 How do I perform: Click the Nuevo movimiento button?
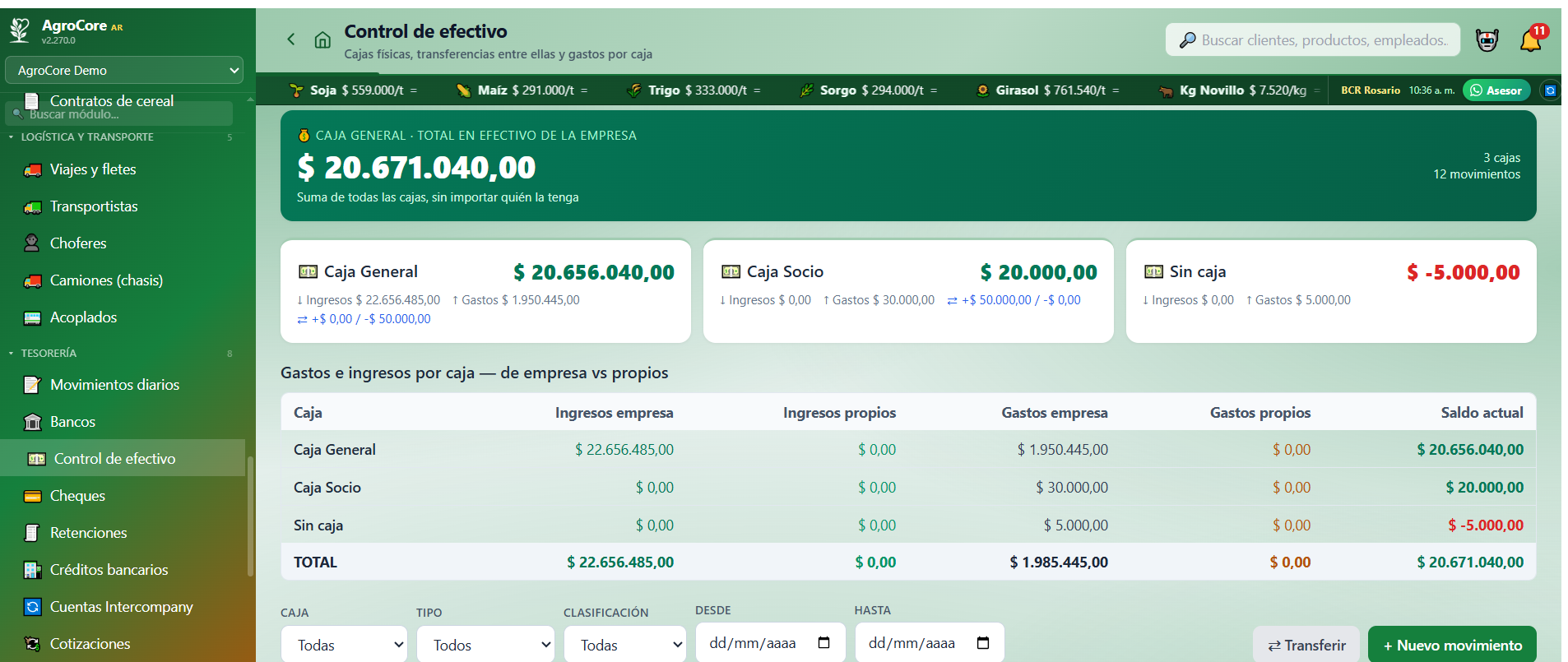click(x=1452, y=645)
